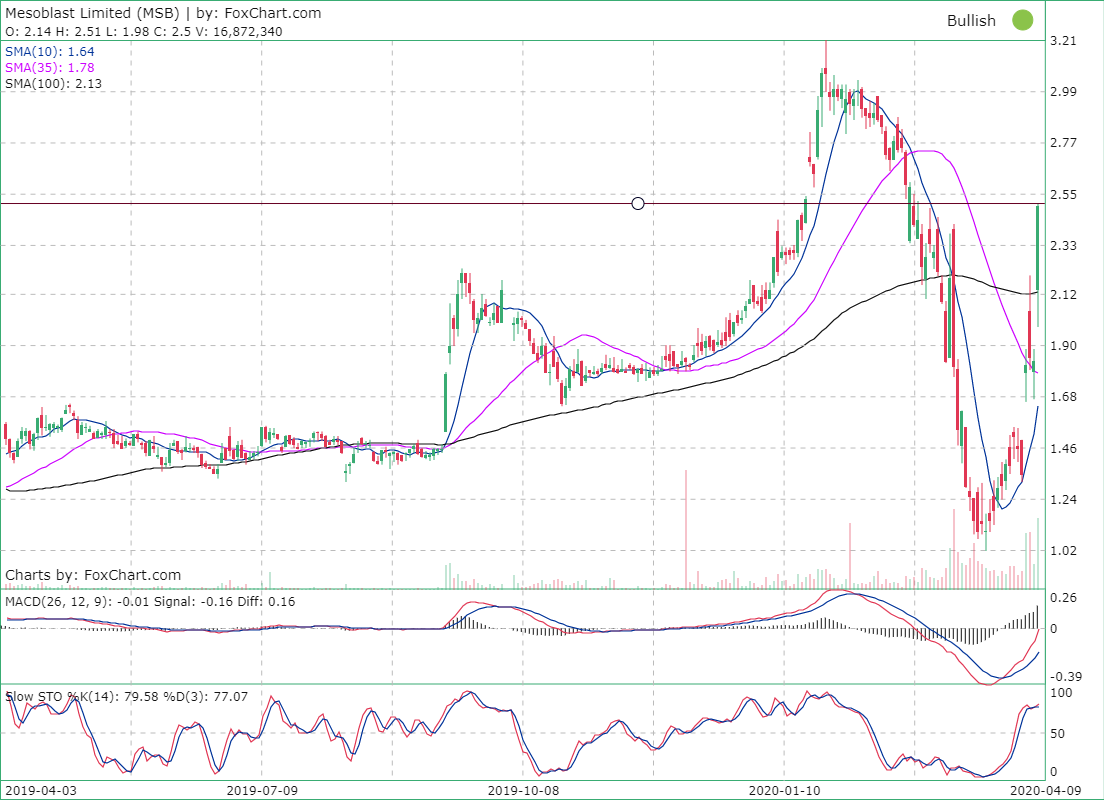This screenshot has height=800, width=1104.
Task: Select the circle handle on the 2.55 price line
Action: 638,203
